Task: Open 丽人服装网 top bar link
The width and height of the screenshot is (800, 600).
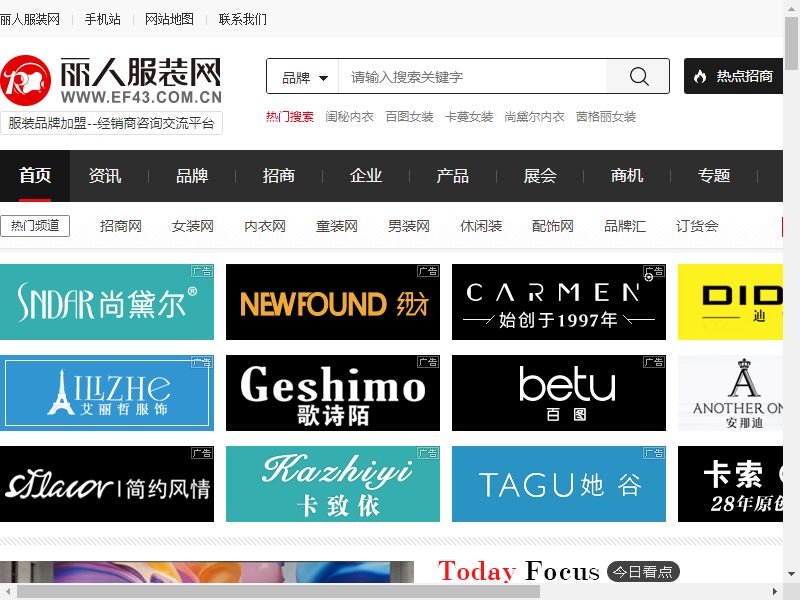Action: (x=30, y=19)
